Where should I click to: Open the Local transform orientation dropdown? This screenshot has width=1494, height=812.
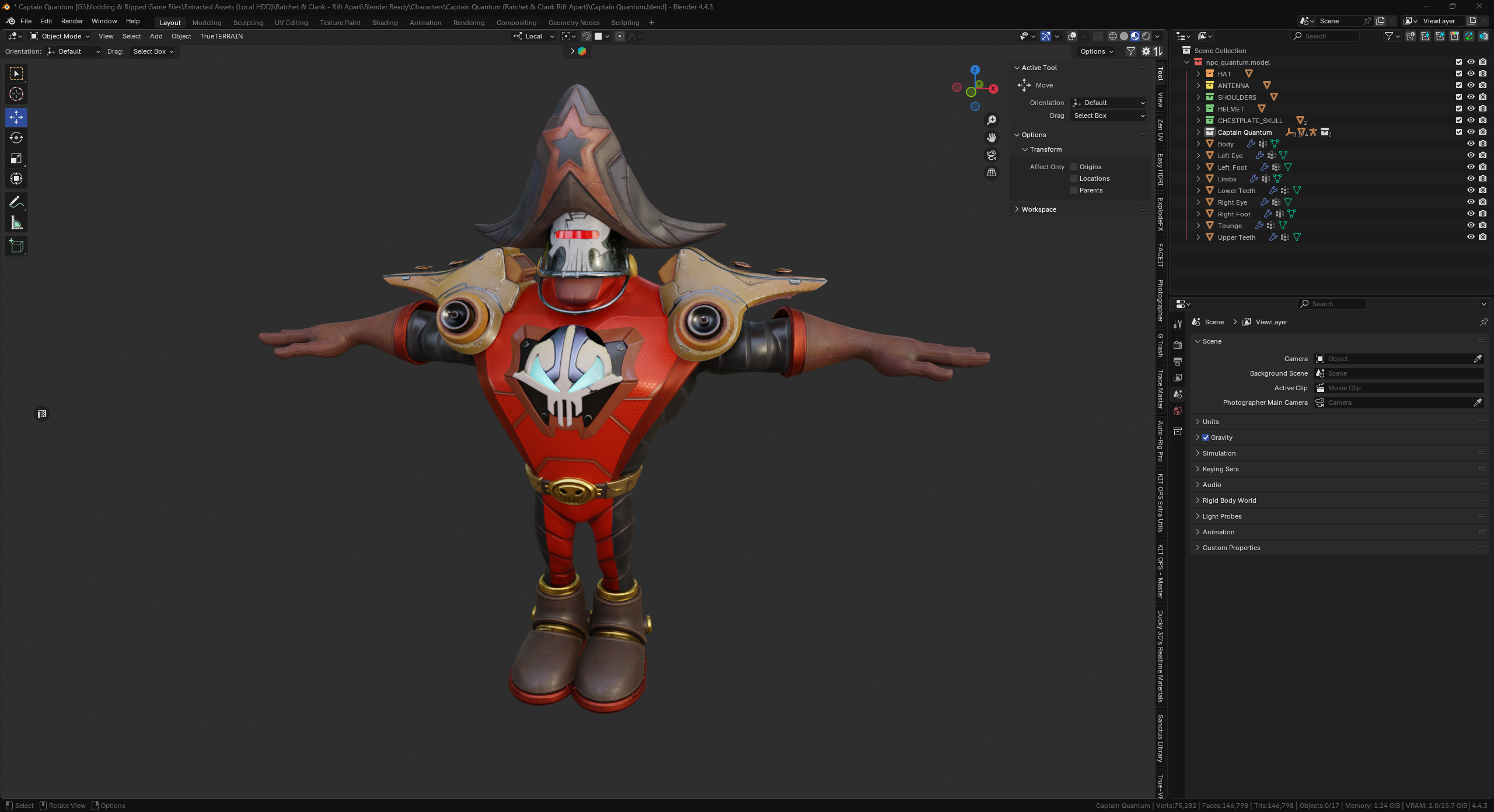pos(534,36)
